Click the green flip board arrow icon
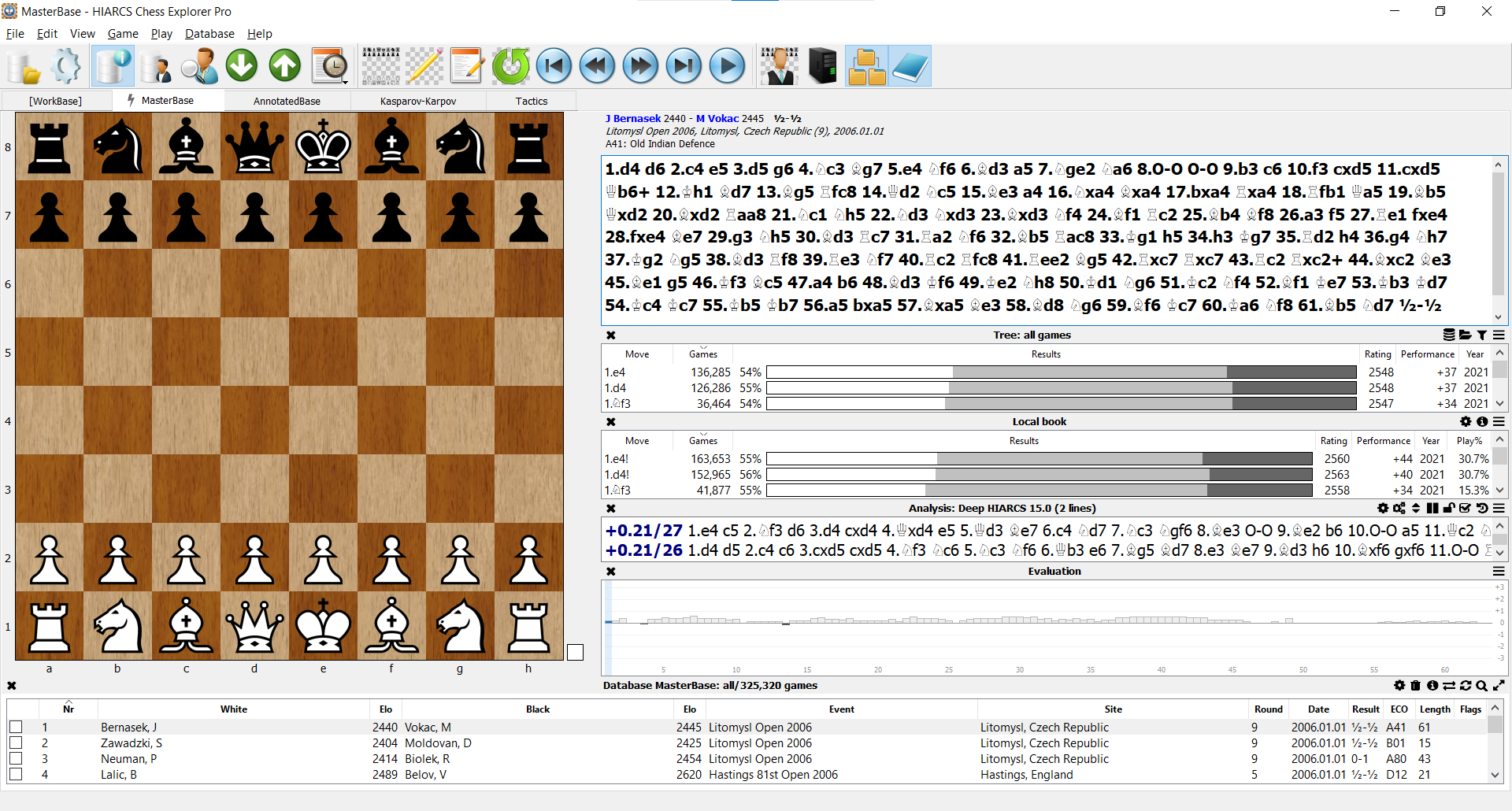 [510, 66]
